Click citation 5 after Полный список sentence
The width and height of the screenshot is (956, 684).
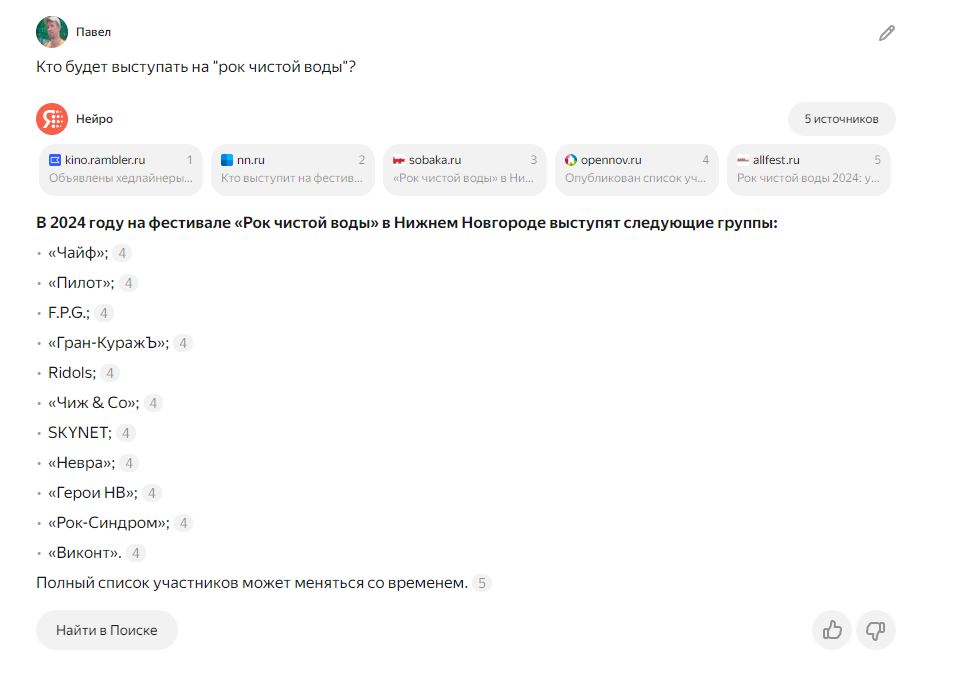[482, 583]
